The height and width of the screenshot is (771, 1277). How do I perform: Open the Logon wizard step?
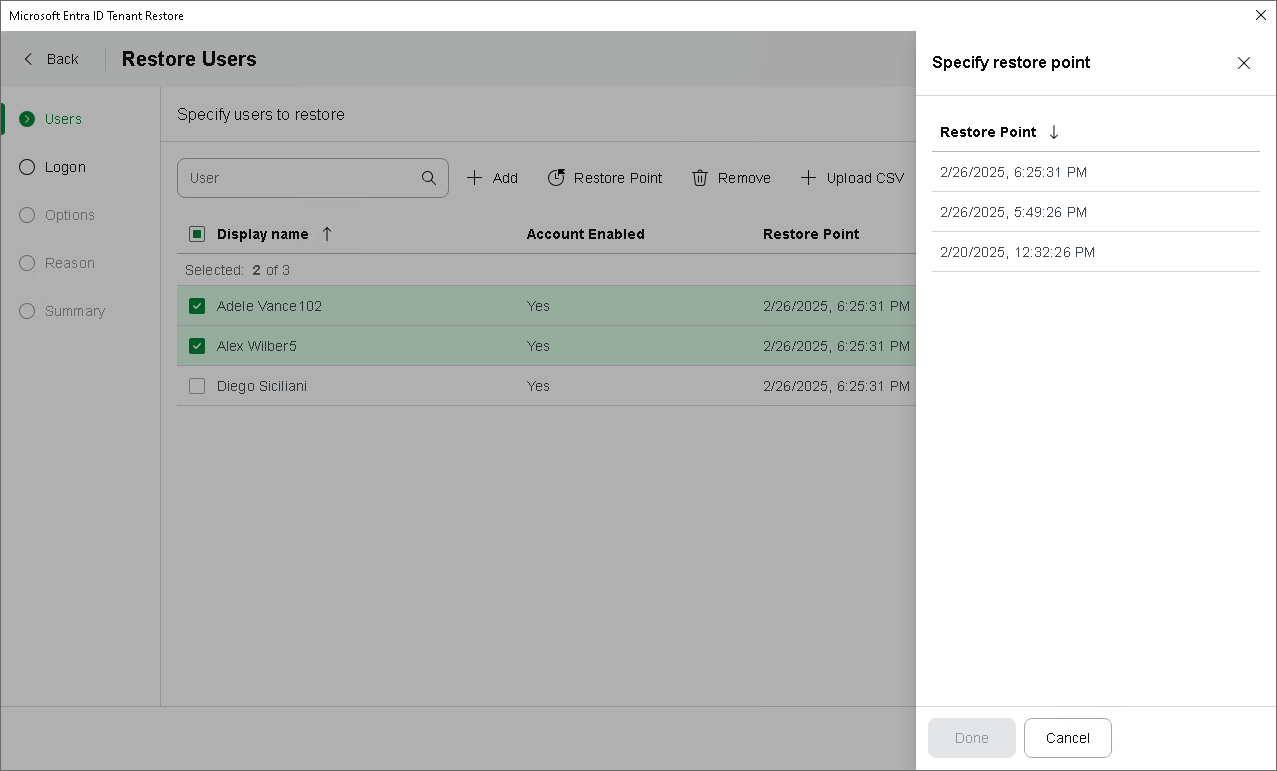tap(65, 167)
